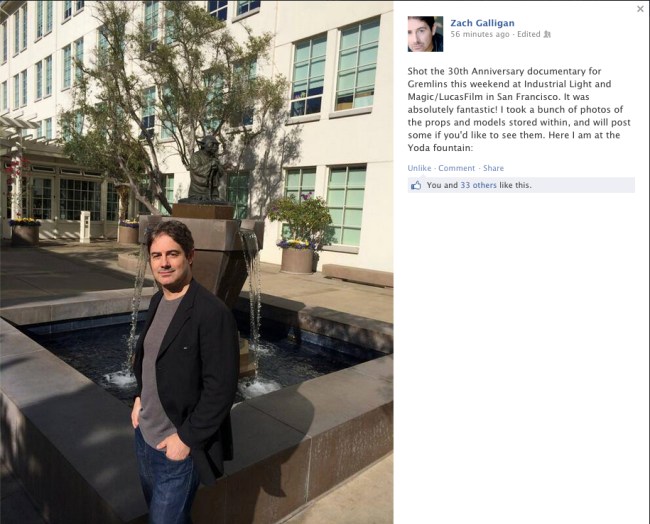The height and width of the screenshot is (524, 650).
Task: Click the post caption text
Action: [x=519, y=109]
